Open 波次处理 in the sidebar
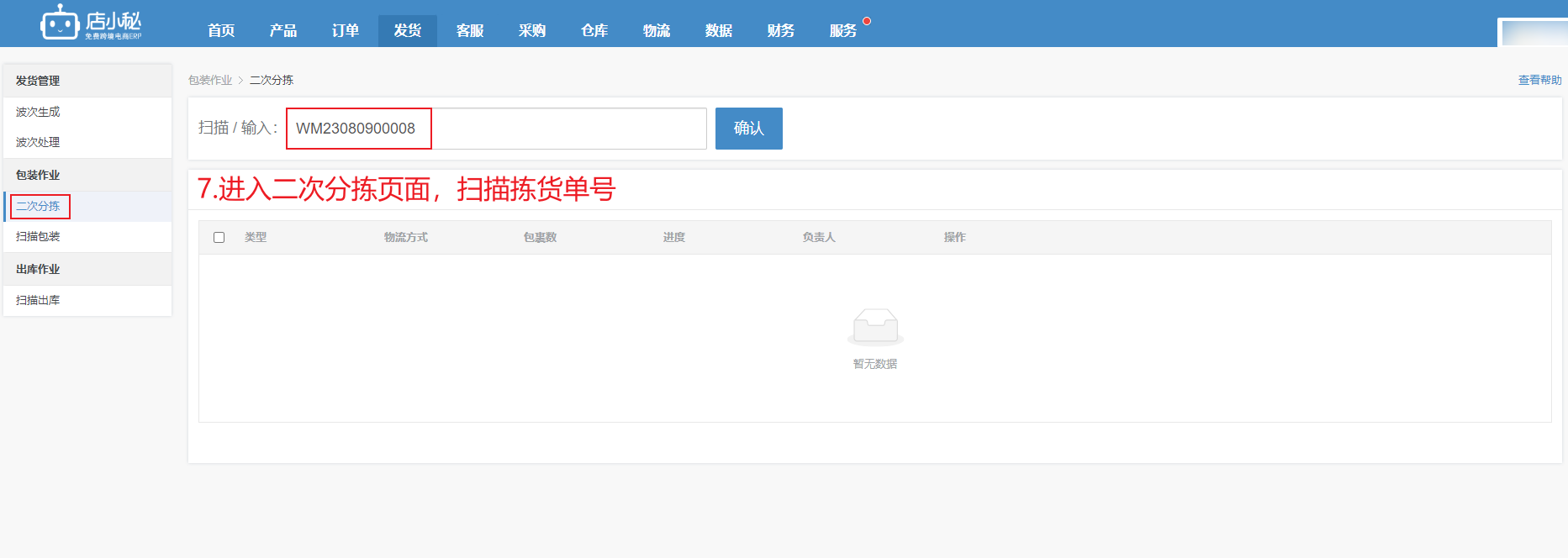1568x558 pixels. click(x=87, y=142)
